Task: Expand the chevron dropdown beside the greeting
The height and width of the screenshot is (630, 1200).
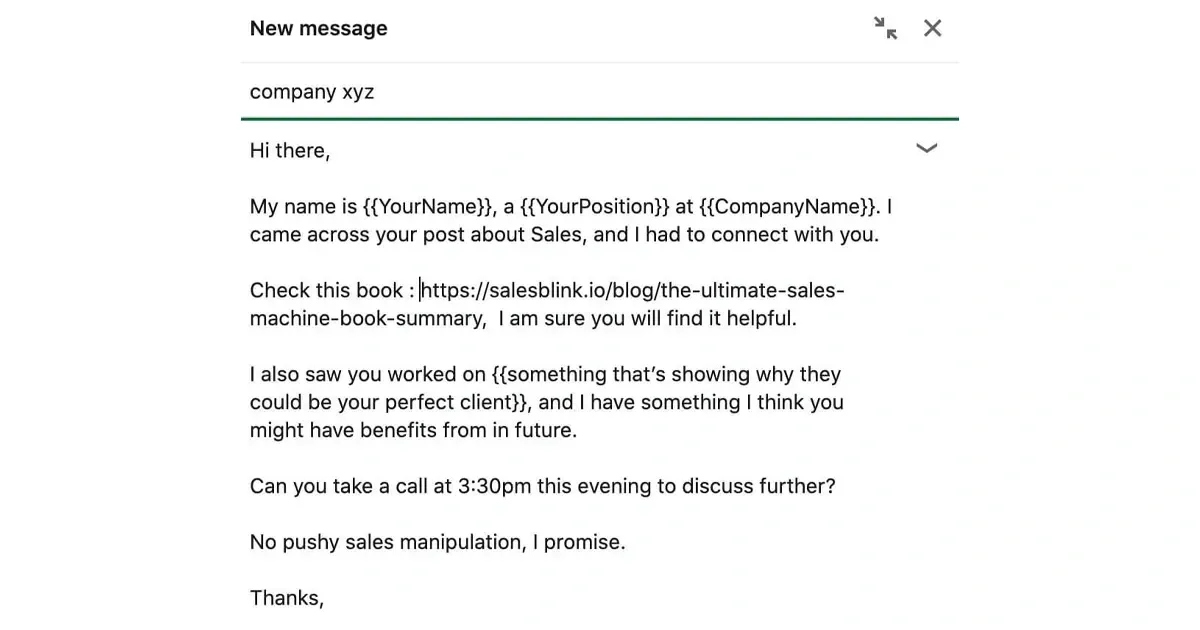Action: (x=927, y=149)
